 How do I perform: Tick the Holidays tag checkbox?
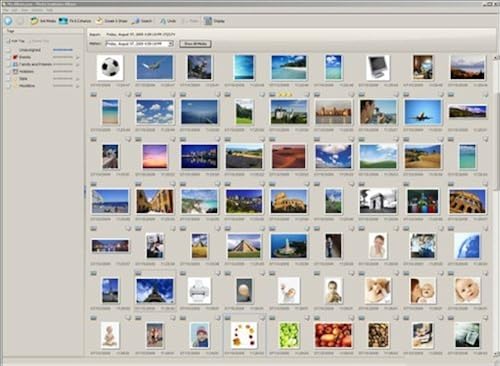tap(9, 71)
